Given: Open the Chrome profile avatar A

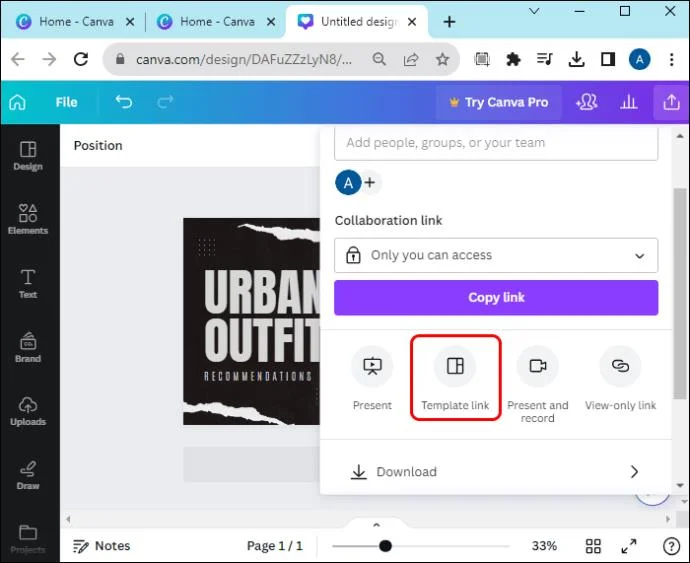Looking at the screenshot, I should coord(640,59).
